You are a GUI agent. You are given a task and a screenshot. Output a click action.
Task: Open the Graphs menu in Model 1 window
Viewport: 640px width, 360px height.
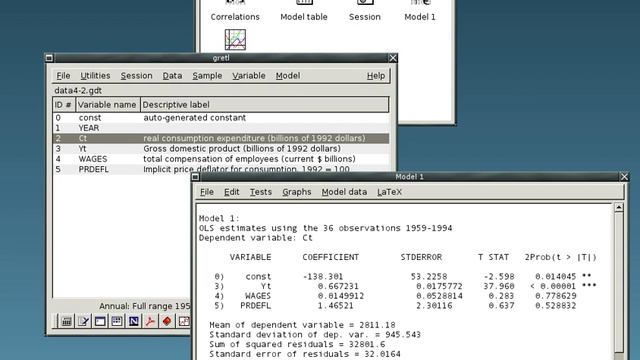tap(297, 192)
